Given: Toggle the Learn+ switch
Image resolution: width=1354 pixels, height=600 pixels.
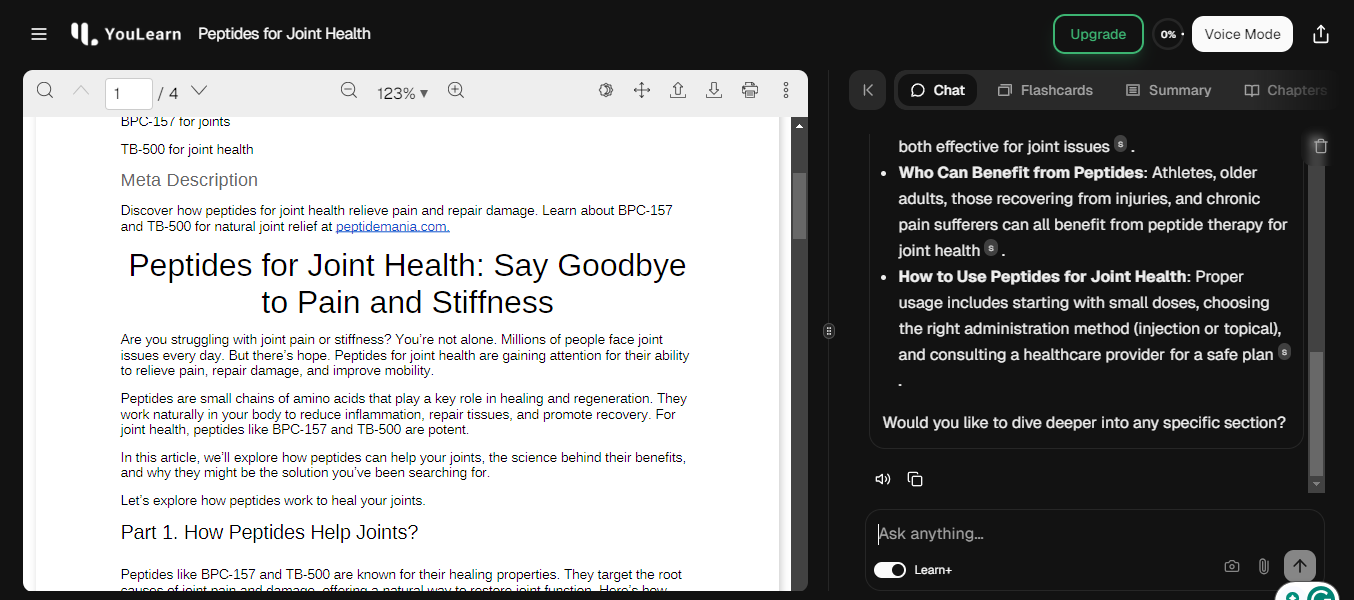Looking at the screenshot, I should point(890,570).
